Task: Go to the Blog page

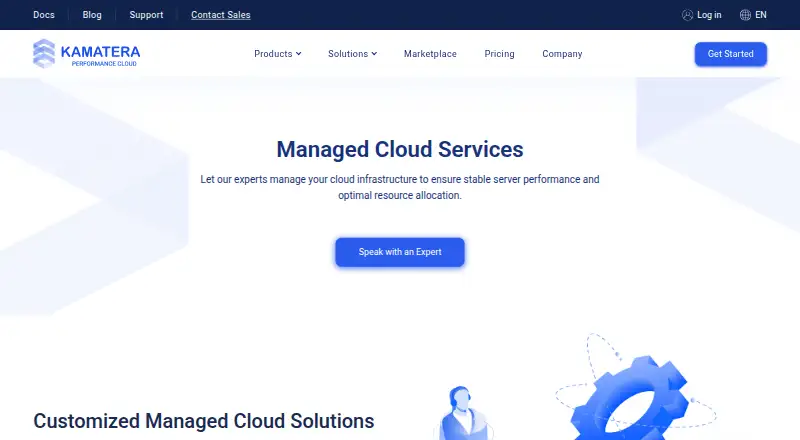Action: point(92,15)
